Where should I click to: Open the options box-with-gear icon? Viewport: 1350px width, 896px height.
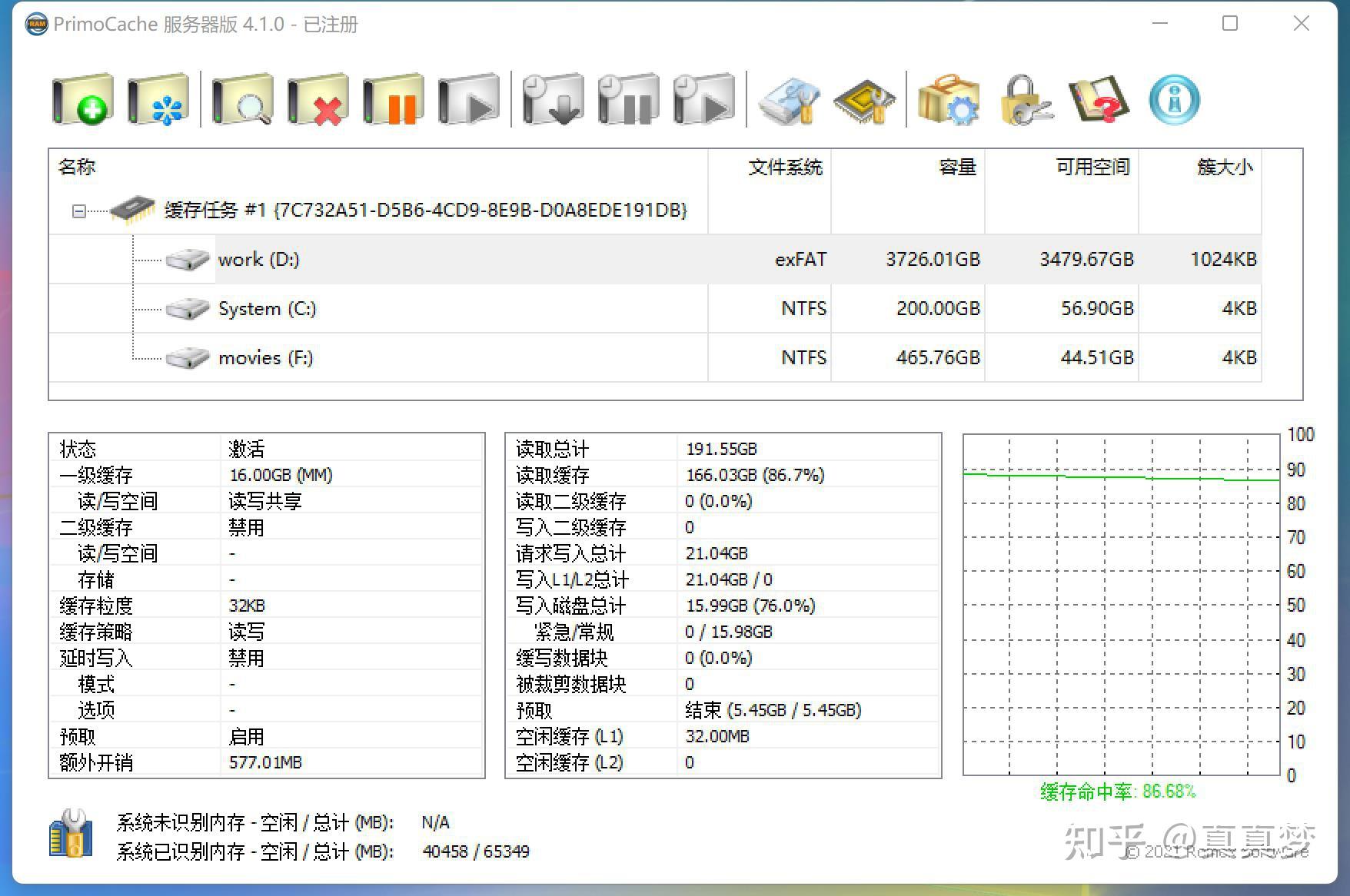949,100
